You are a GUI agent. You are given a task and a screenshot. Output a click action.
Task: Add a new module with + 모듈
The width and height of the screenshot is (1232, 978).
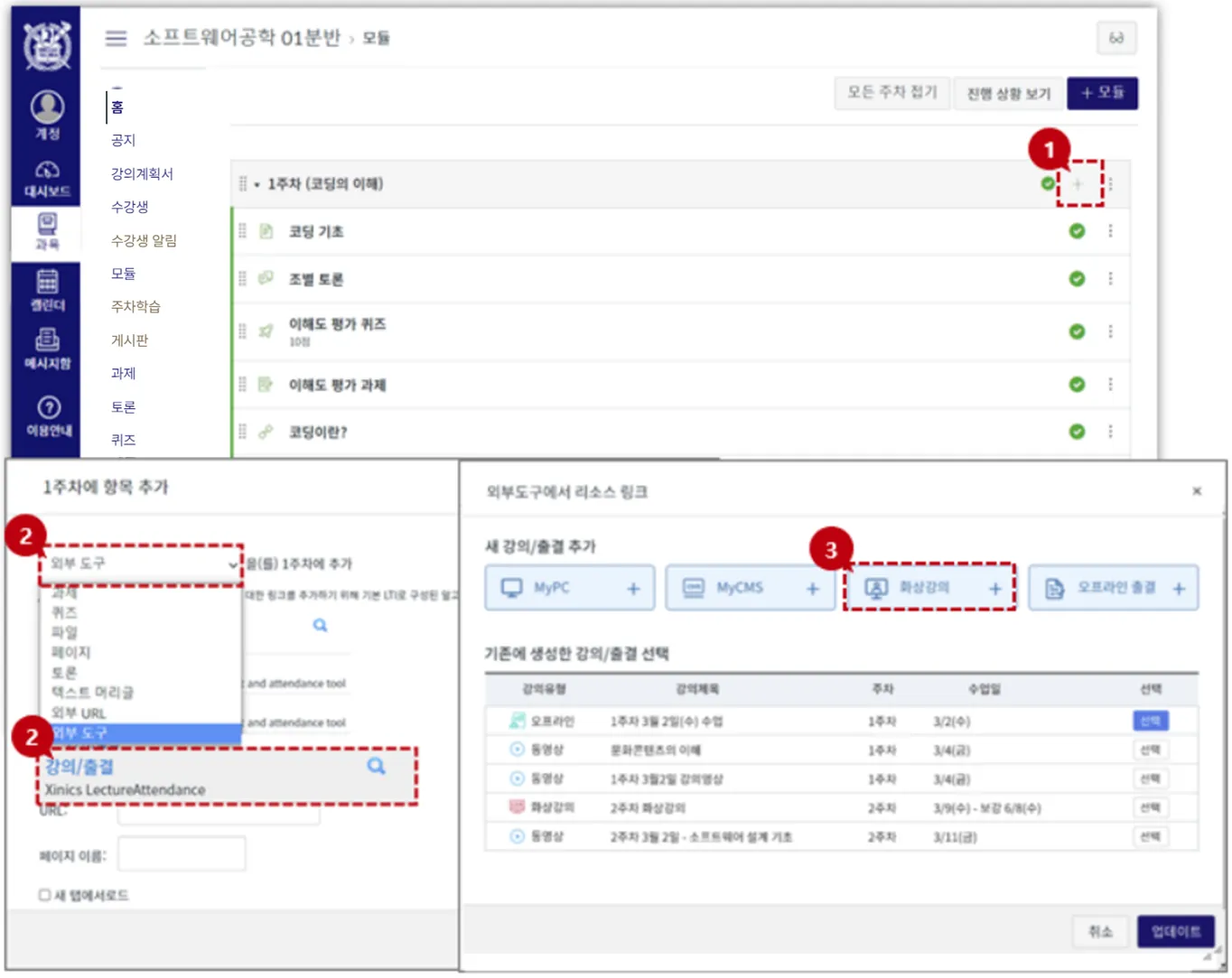click(1102, 93)
